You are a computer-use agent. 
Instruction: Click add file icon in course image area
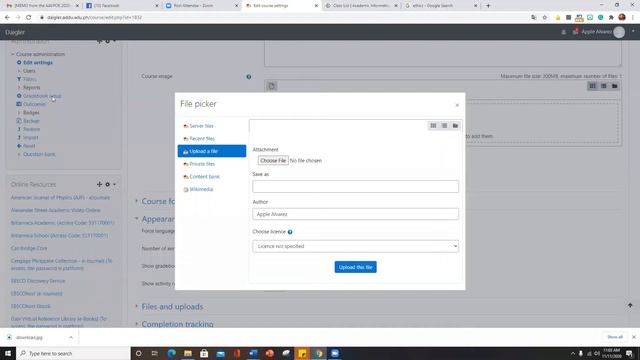(271, 86)
